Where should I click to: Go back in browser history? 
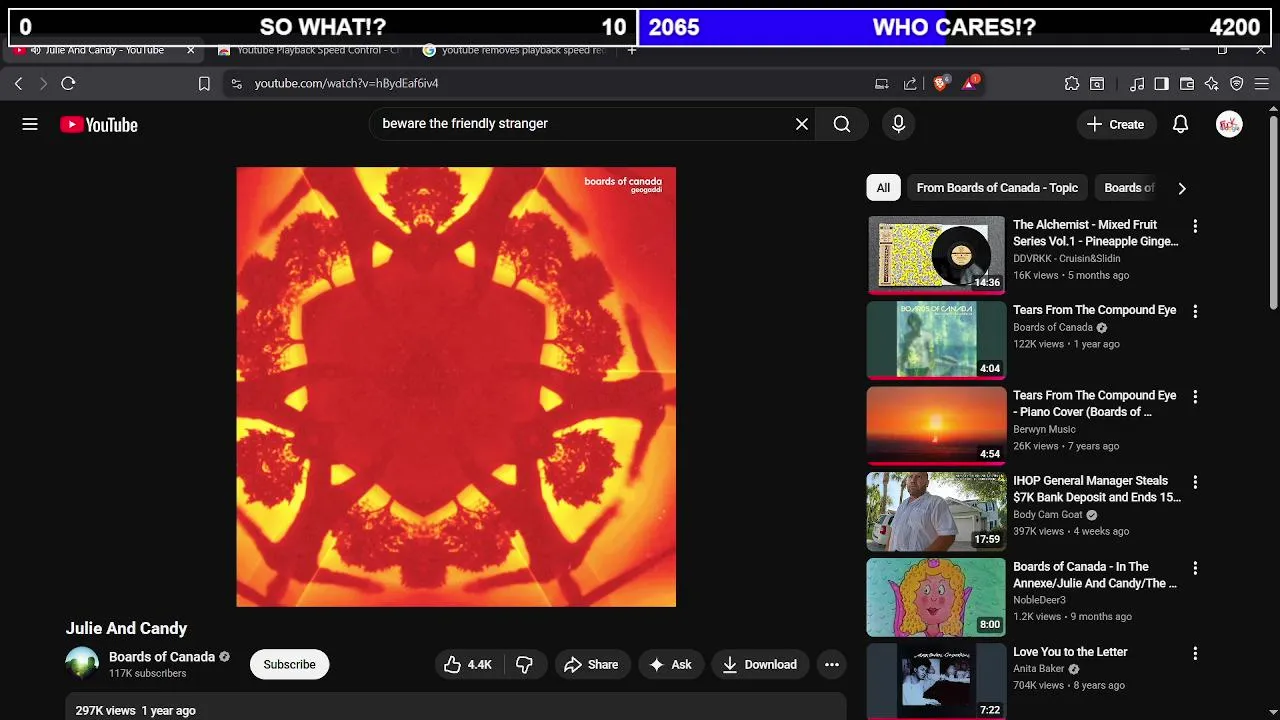click(x=18, y=84)
